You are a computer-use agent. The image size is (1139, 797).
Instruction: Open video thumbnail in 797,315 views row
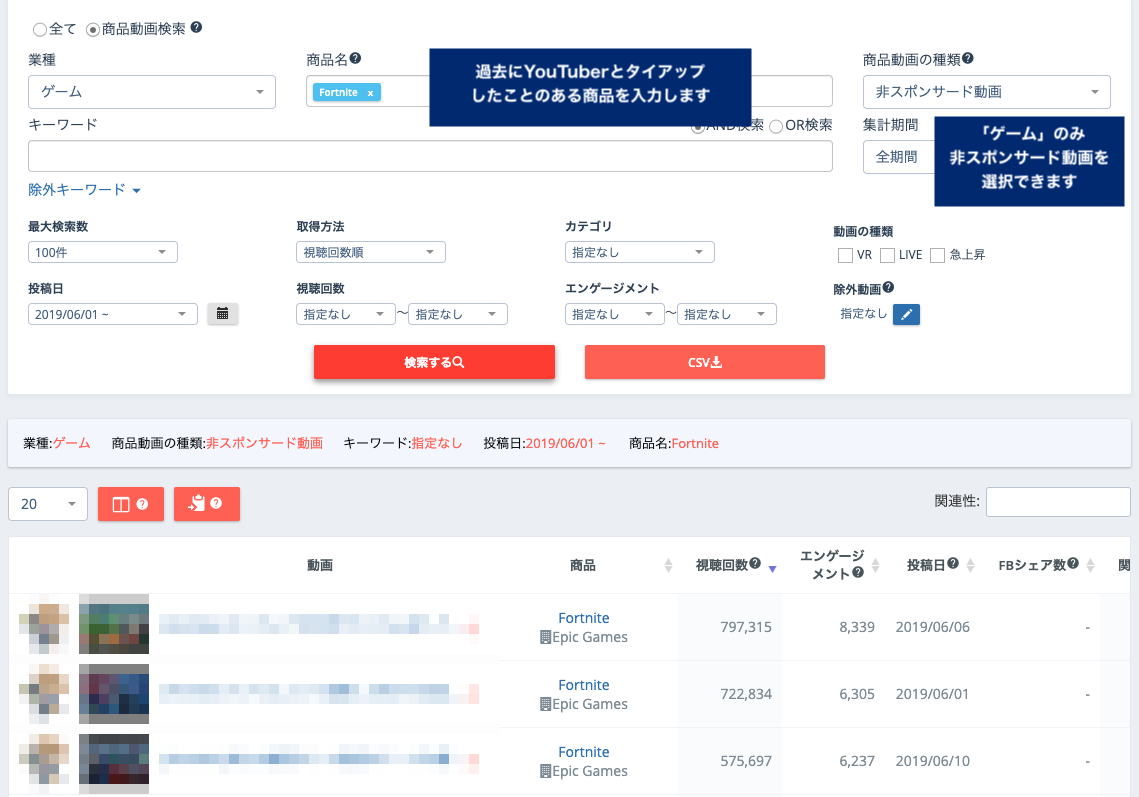coord(114,624)
